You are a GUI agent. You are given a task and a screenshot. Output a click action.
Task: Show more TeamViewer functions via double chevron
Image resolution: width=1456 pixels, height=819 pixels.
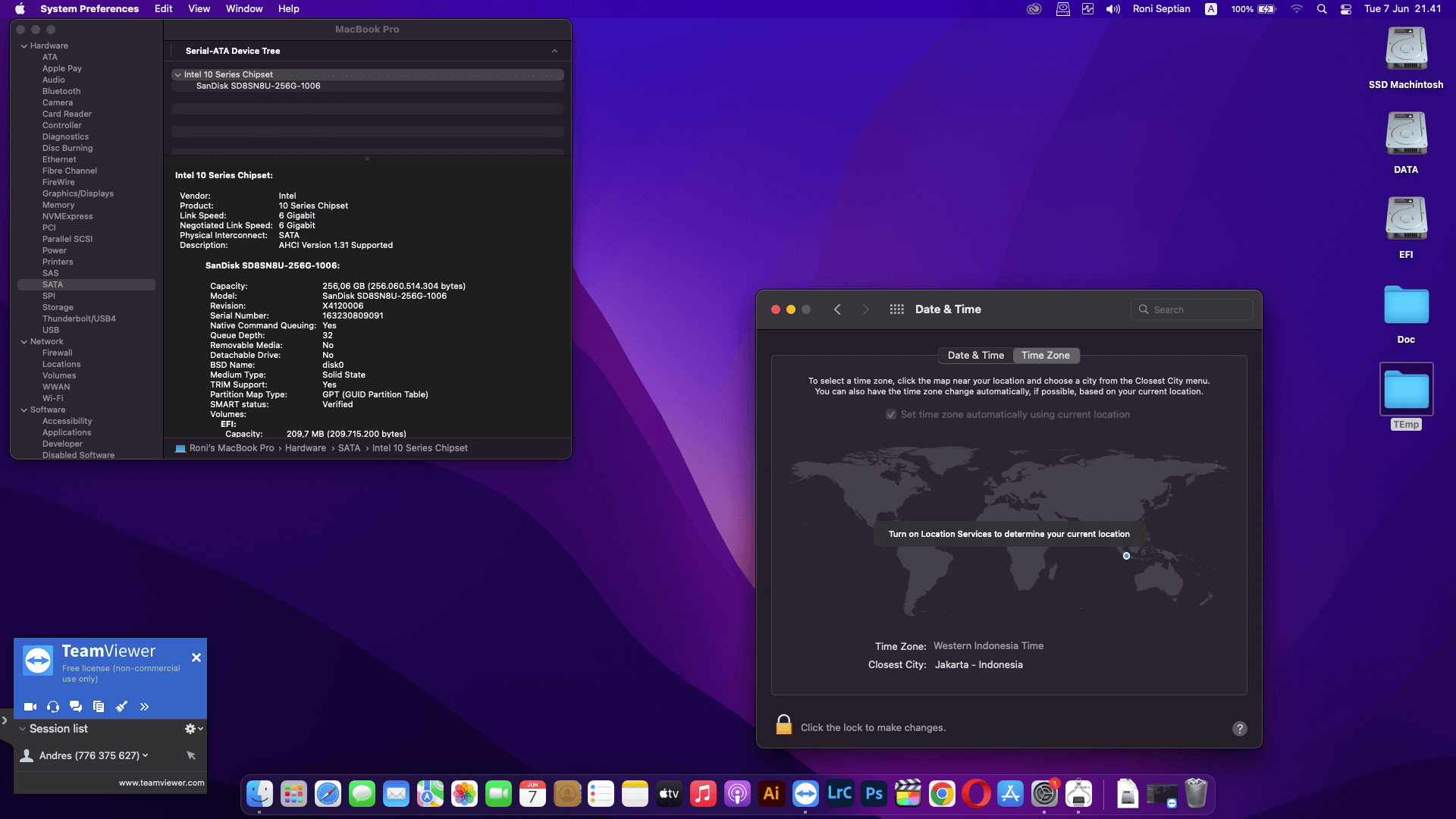pyautogui.click(x=144, y=706)
